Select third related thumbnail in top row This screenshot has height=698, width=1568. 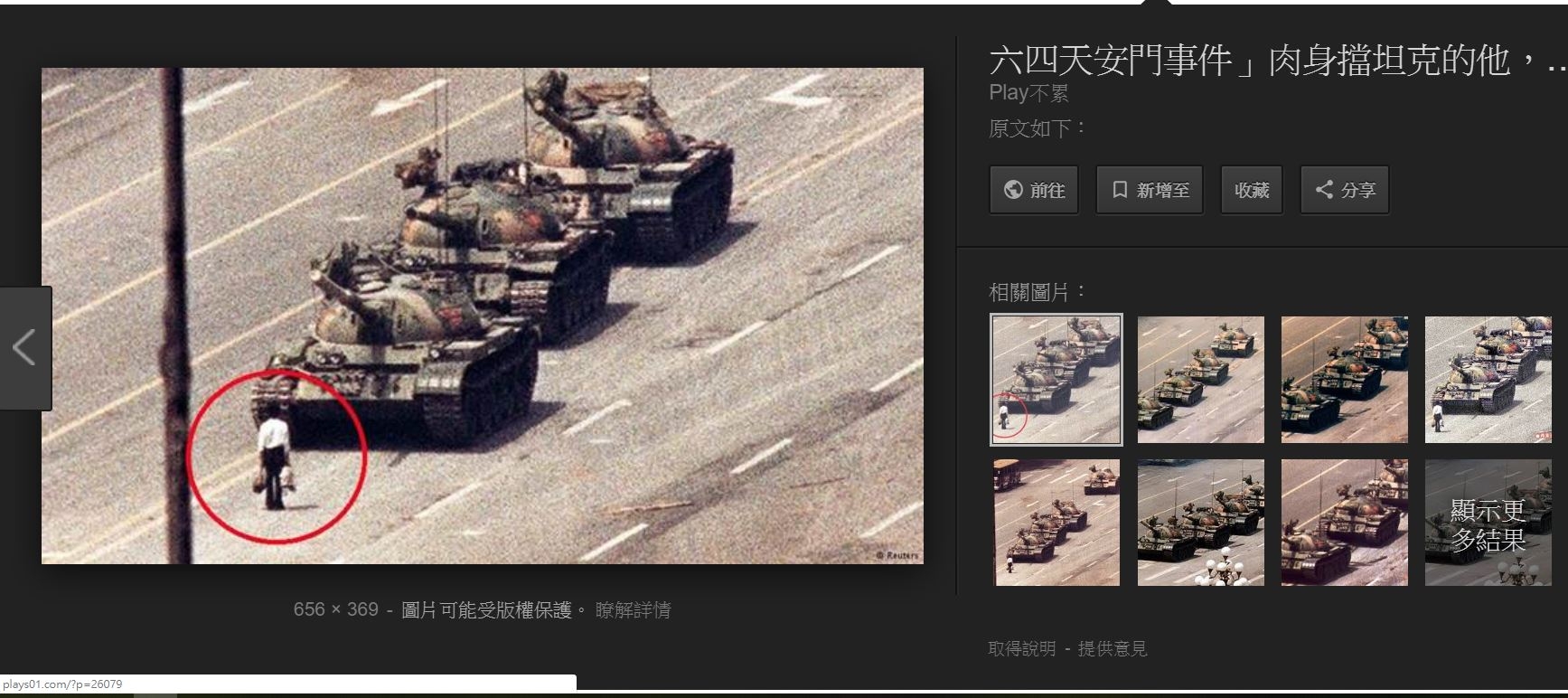pos(1345,380)
